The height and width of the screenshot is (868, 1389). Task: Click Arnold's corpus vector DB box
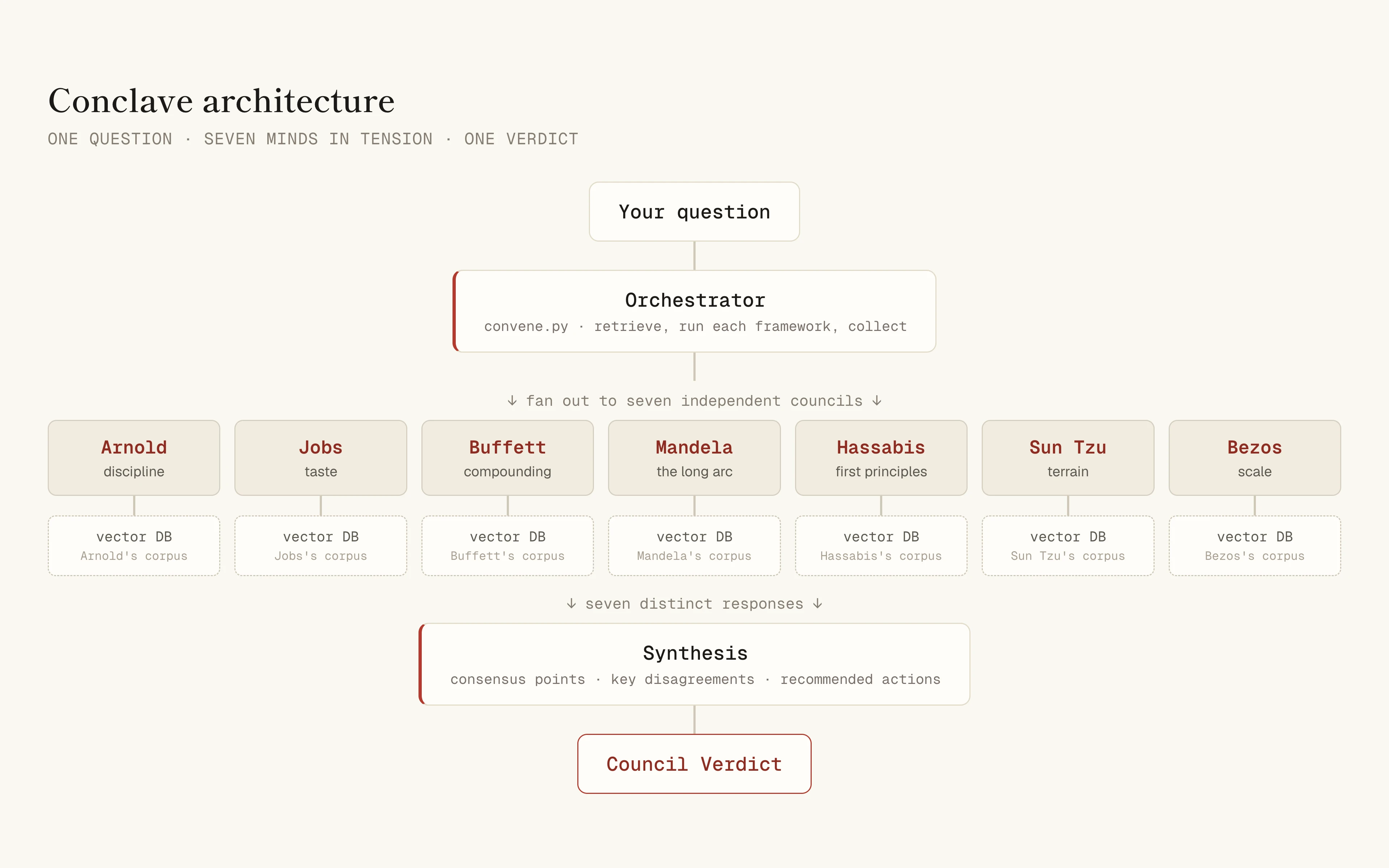click(x=134, y=545)
